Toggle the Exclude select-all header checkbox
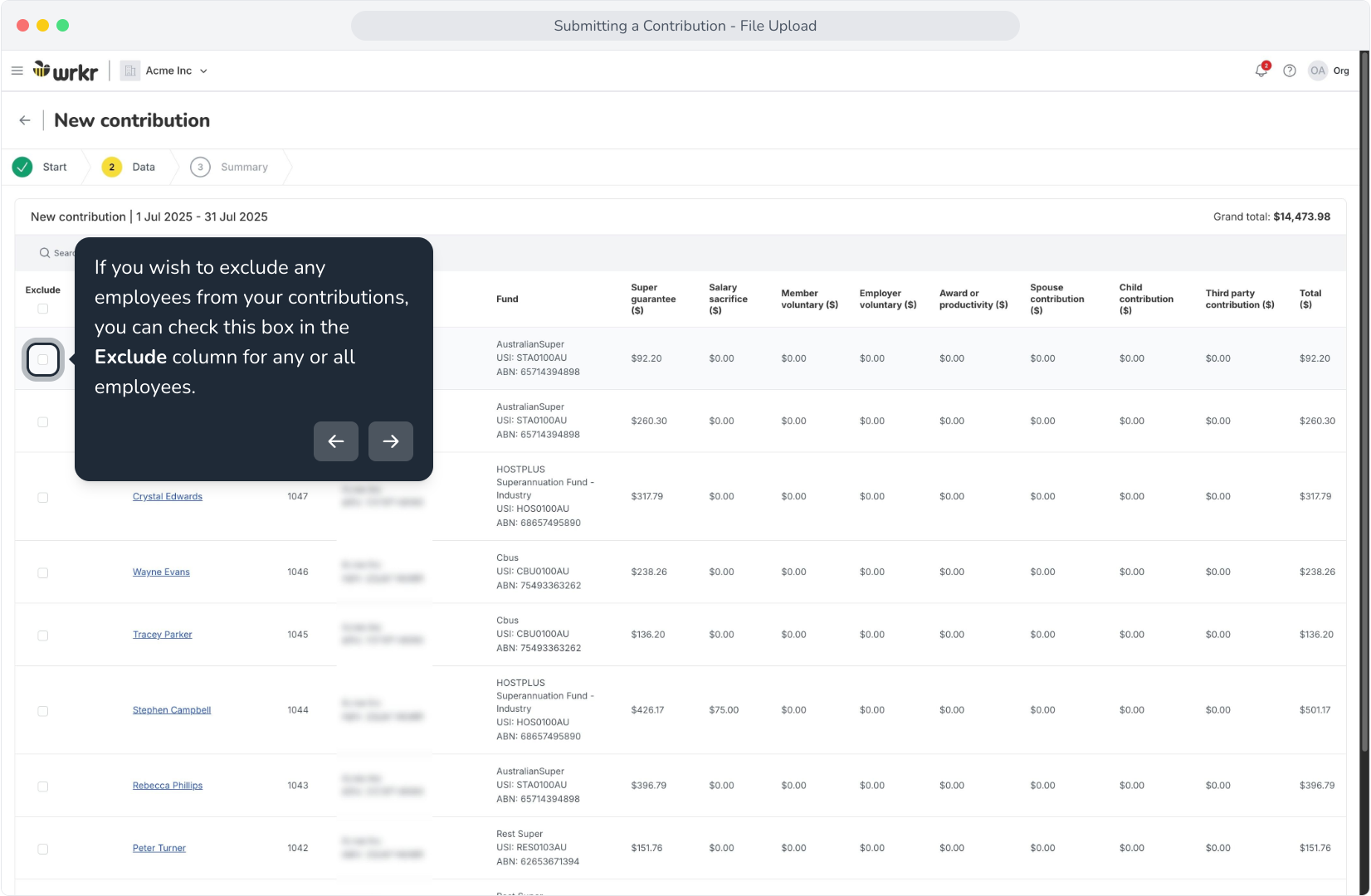This screenshot has height=896, width=1371. pyautogui.click(x=43, y=309)
